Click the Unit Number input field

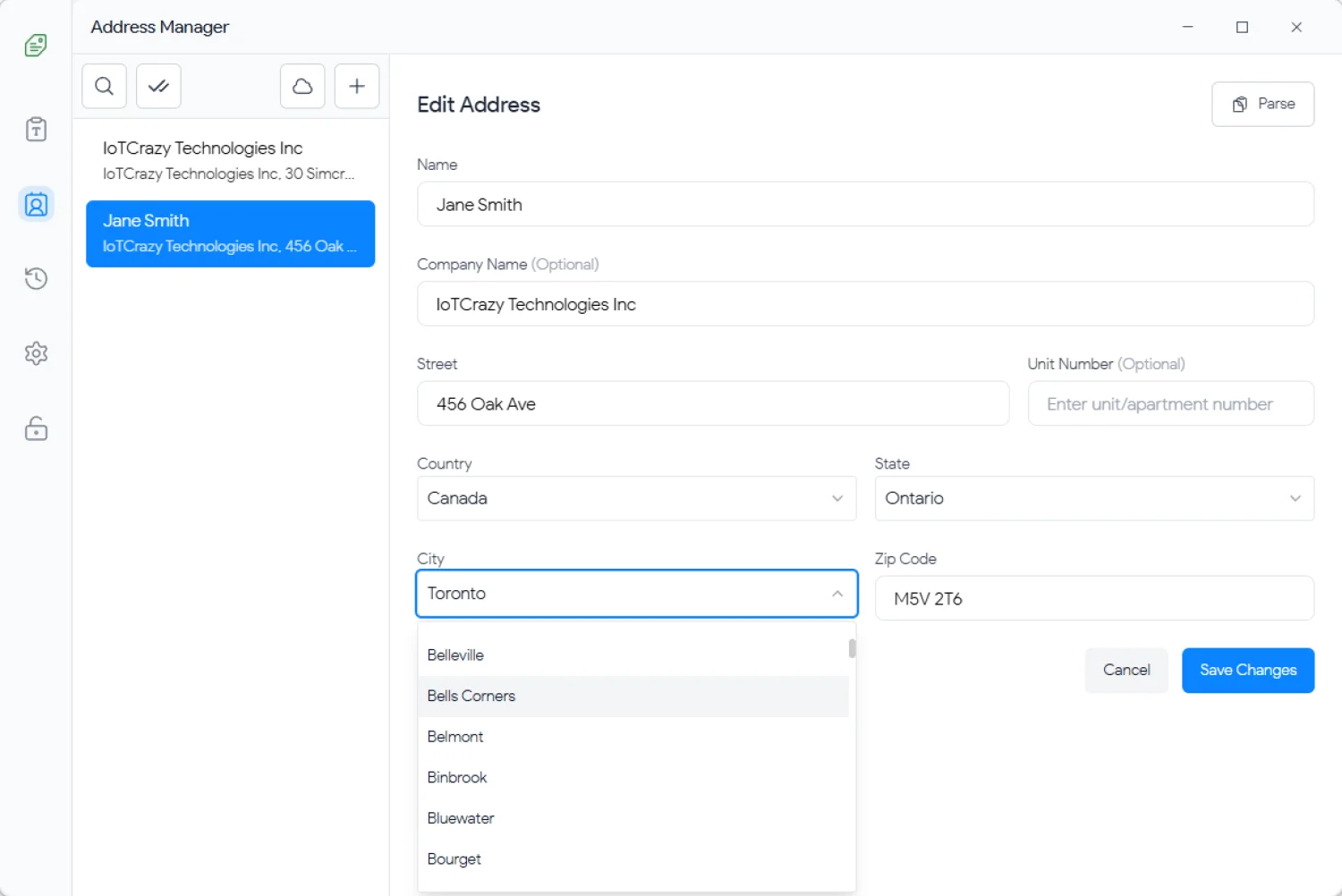tap(1169, 404)
